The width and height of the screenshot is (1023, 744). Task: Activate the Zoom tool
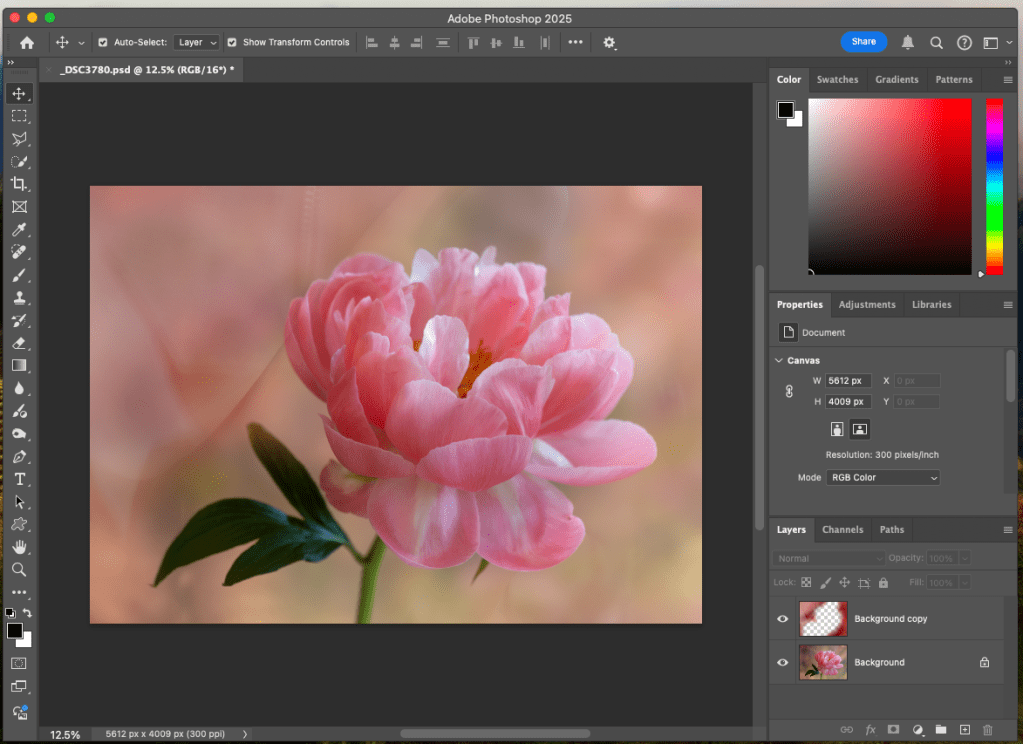19,569
